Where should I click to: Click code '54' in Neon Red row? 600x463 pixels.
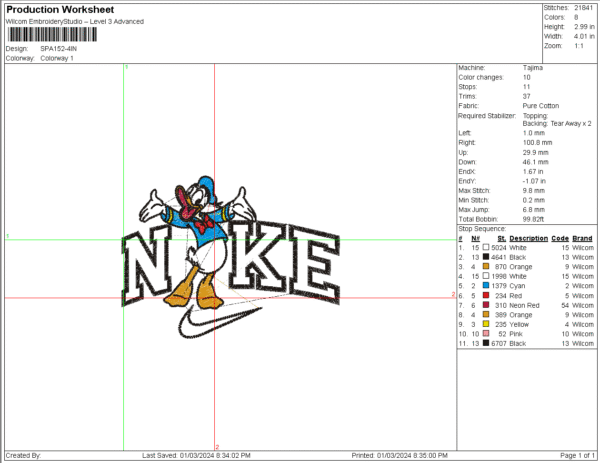point(565,305)
